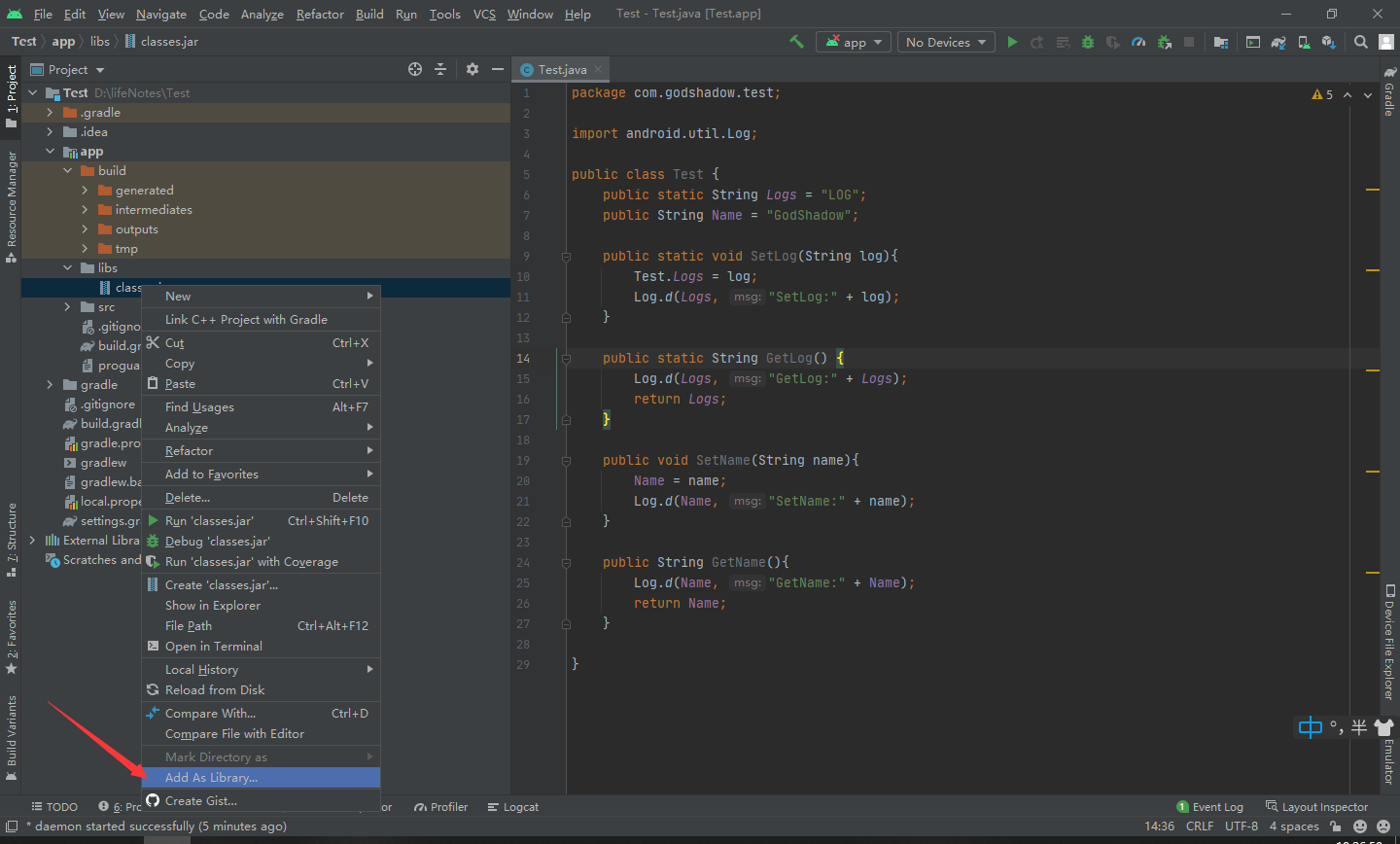1400x844 pixels.
Task: Open the Build menu in menu bar
Action: coord(369,14)
